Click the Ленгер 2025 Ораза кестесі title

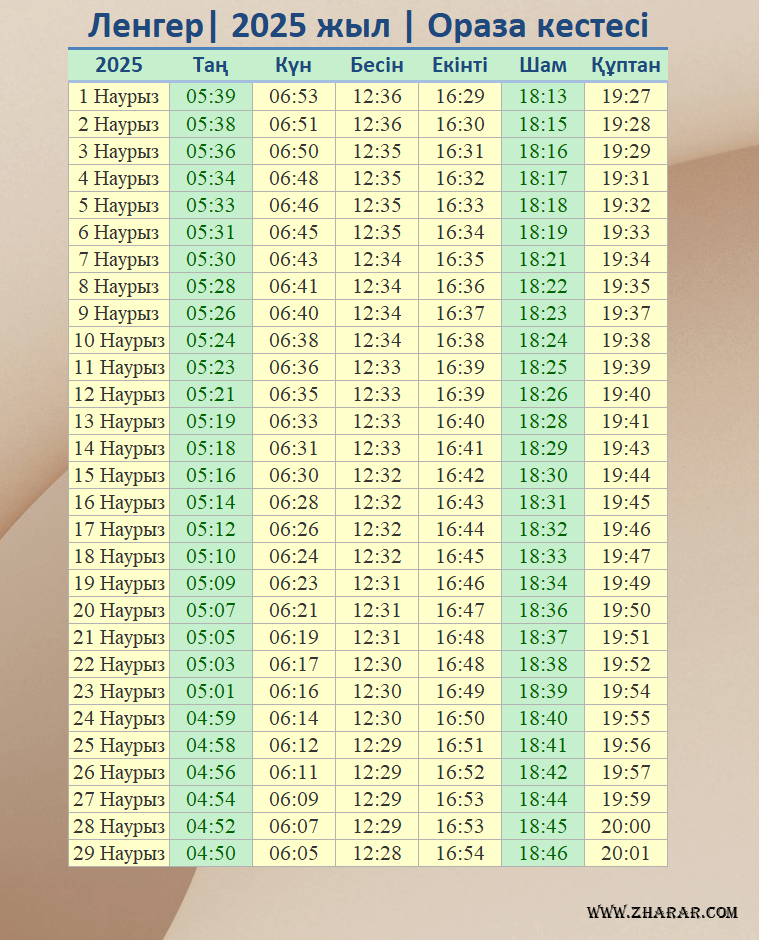click(x=368, y=26)
